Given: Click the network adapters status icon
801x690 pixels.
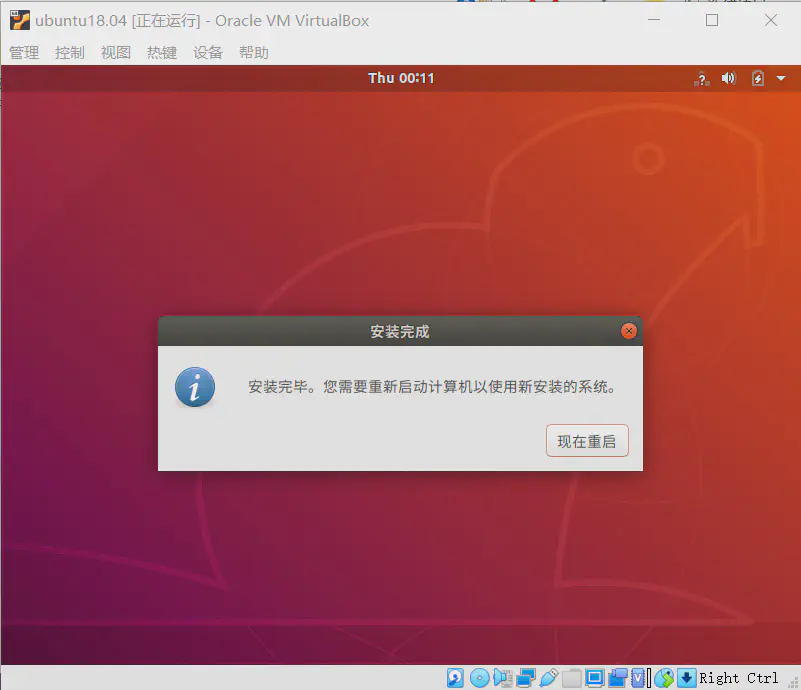Looking at the screenshot, I should (x=526, y=678).
